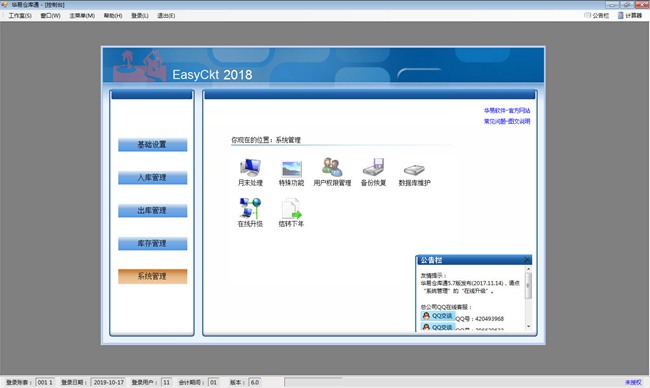Screen dimensions: 650x388
Task: Select the 系统管理 sidebar button
Action: point(152,276)
